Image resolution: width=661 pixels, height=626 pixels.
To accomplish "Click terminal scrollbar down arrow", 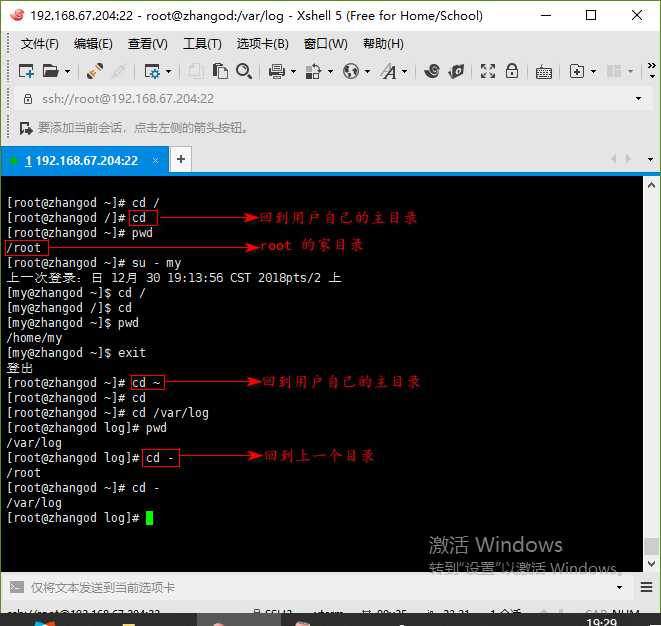I will point(651,564).
